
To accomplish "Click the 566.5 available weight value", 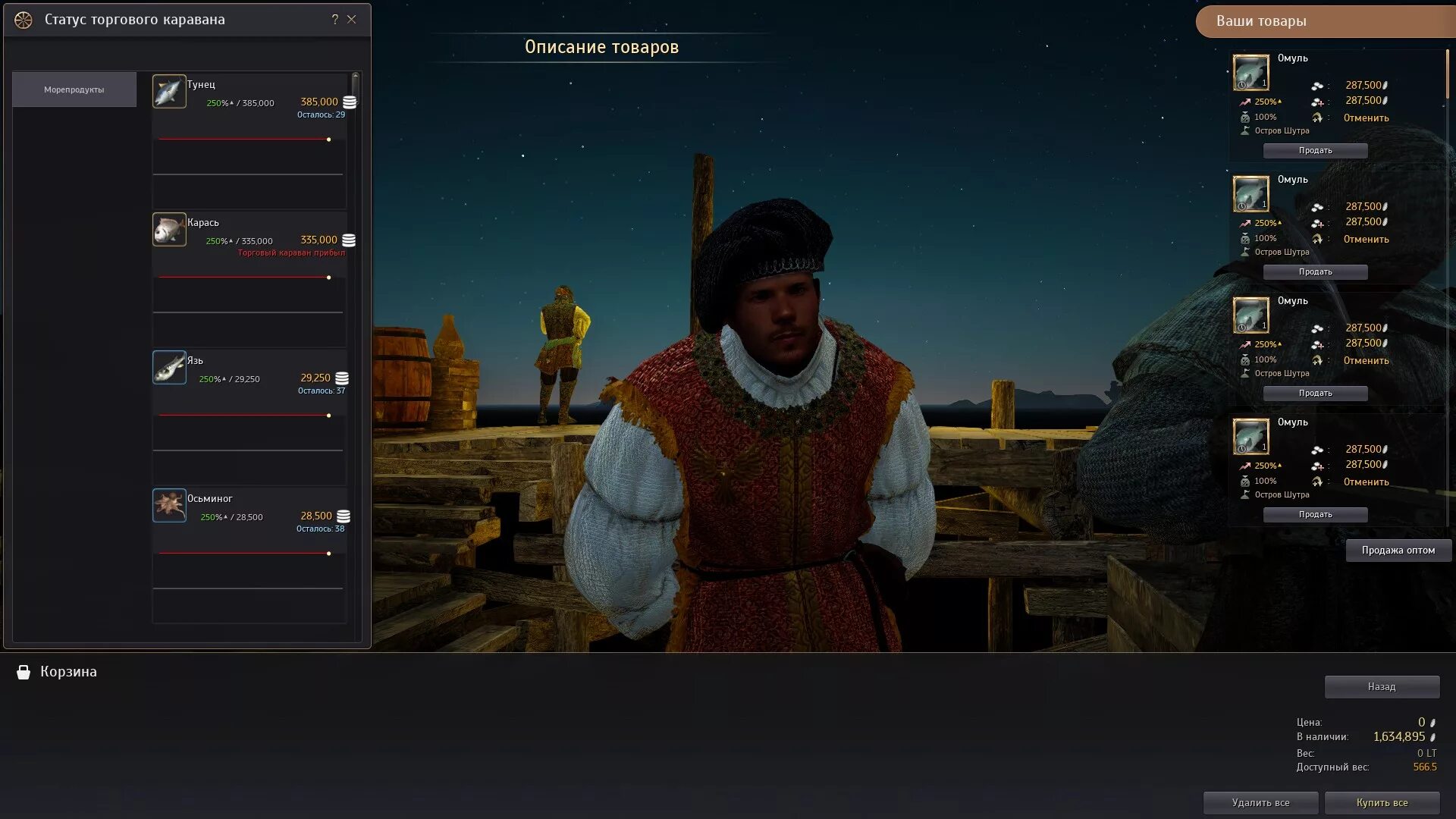I will click(1425, 767).
